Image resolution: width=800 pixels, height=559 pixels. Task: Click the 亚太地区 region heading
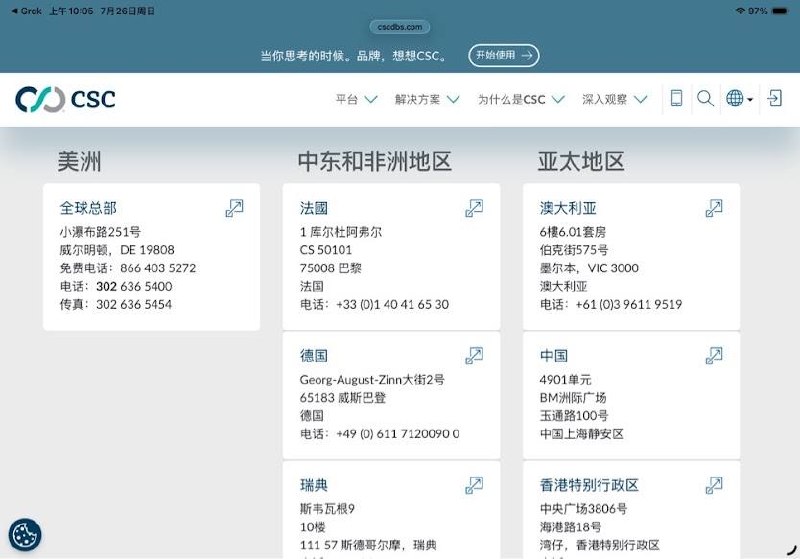(581, 162)
